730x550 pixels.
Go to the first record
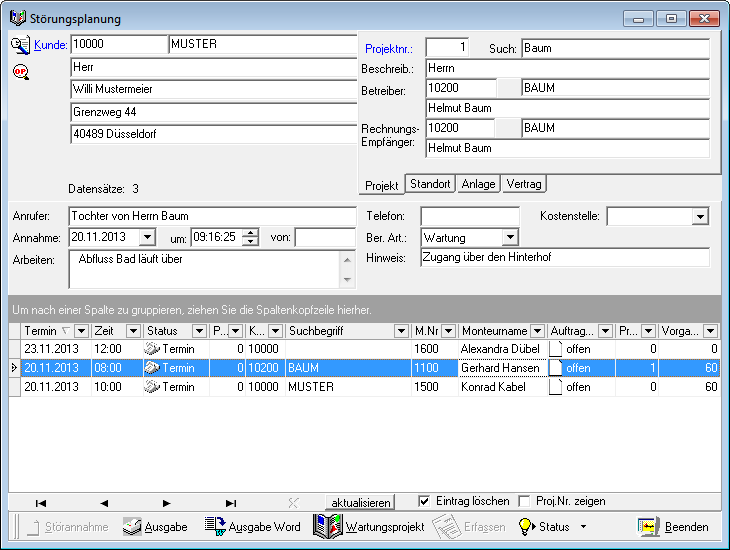pyautogui.click(x=41, y=502)
